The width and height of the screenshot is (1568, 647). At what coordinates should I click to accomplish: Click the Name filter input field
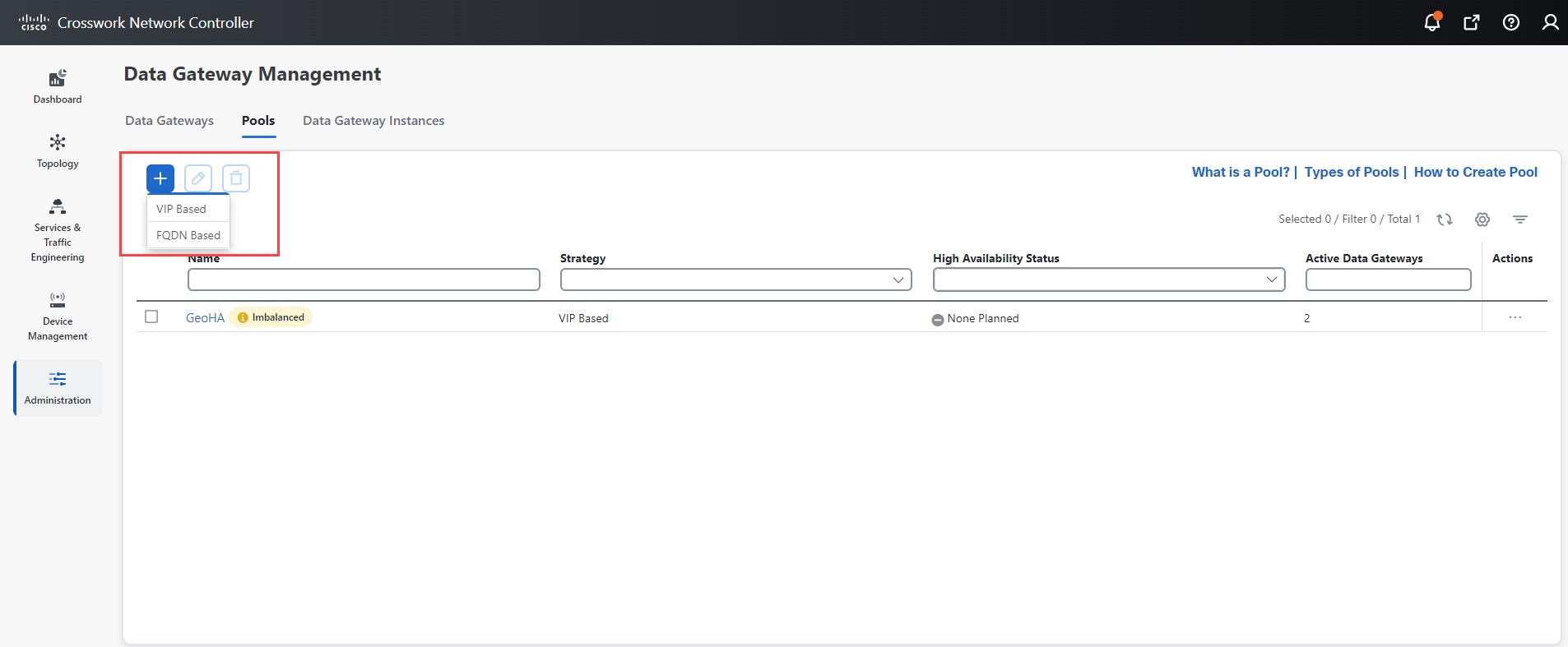pyautogui.click(x=364, y=280)
